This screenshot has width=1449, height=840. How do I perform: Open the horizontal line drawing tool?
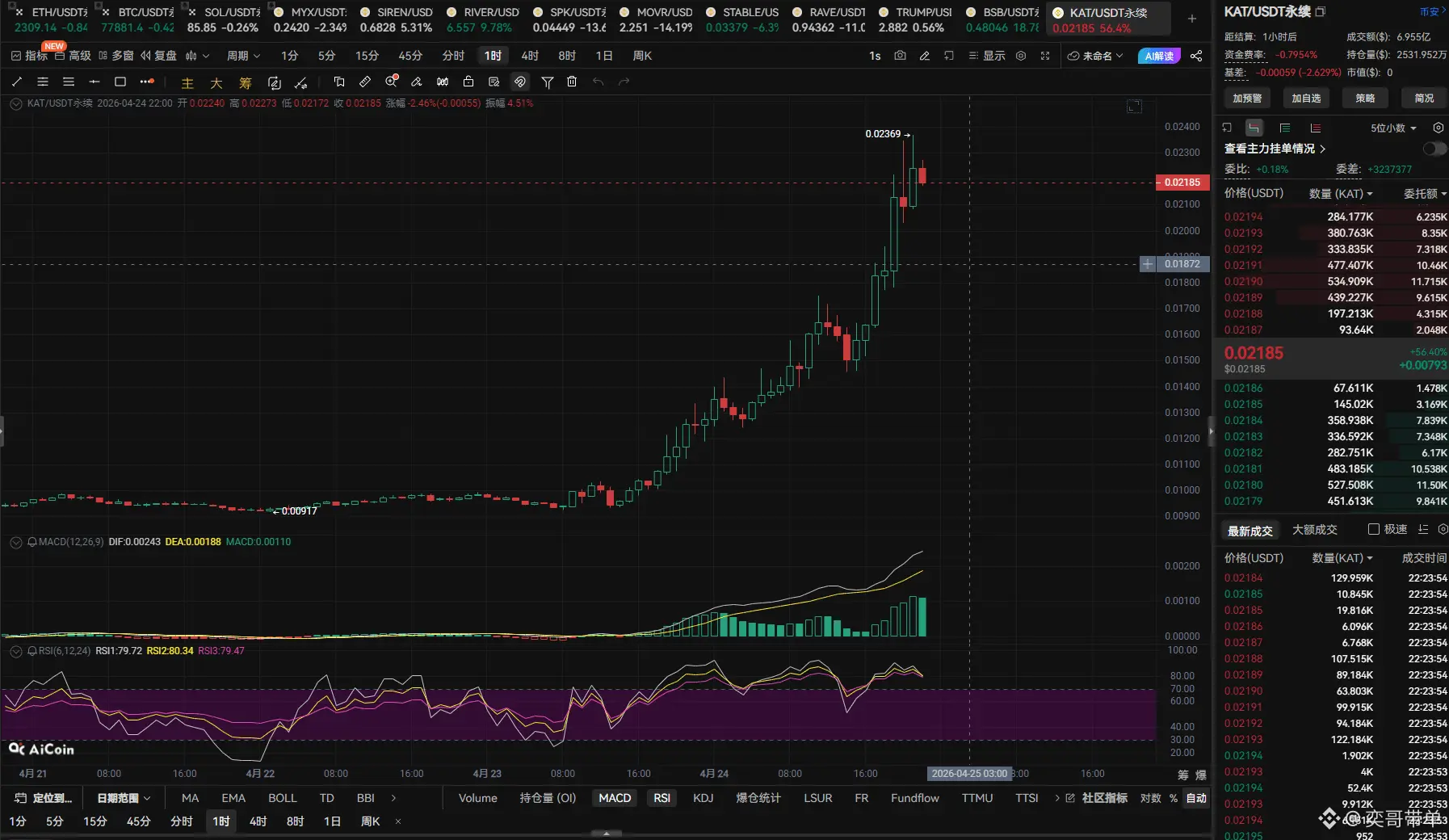(x=94, y=82)
